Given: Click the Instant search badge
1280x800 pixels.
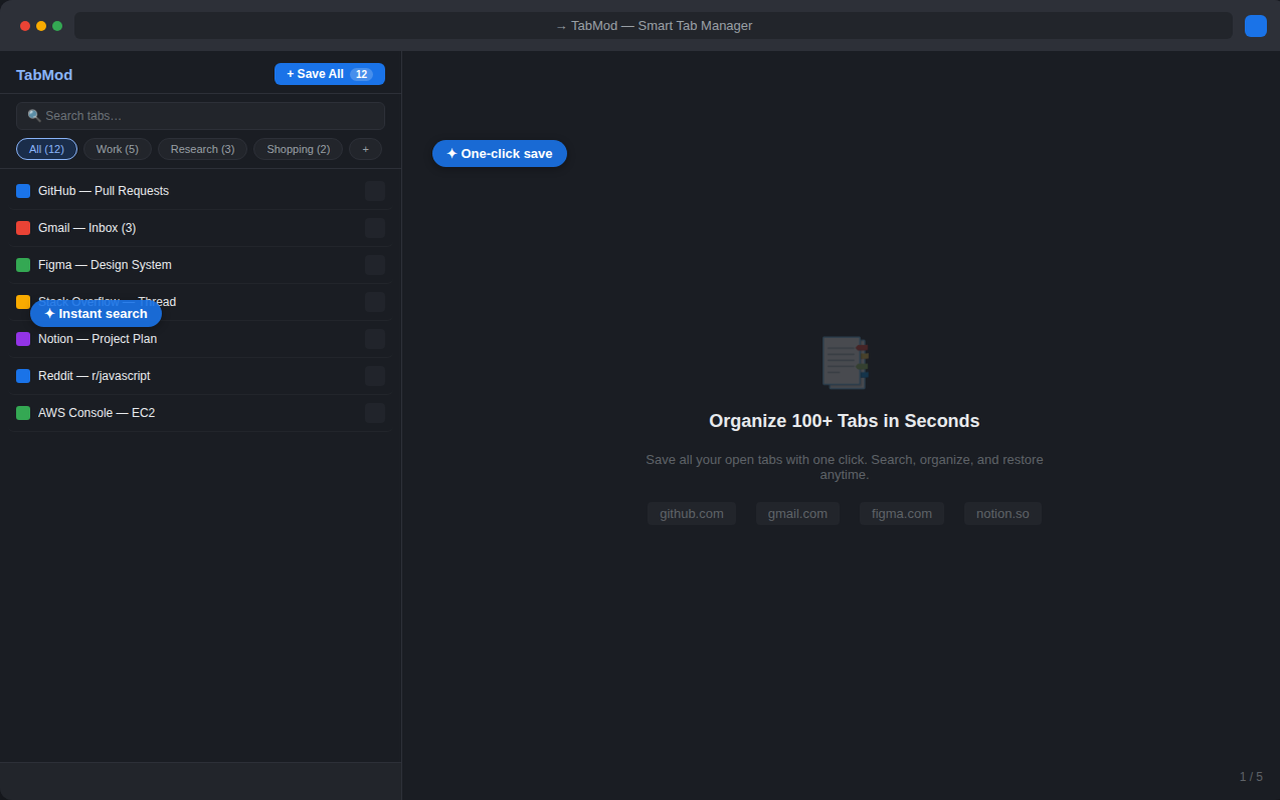Looking at the screenshot, I should 96,314.
